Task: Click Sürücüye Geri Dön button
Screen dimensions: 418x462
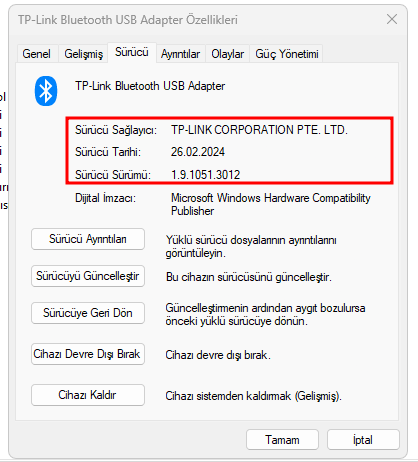Action: coord(88,313)
